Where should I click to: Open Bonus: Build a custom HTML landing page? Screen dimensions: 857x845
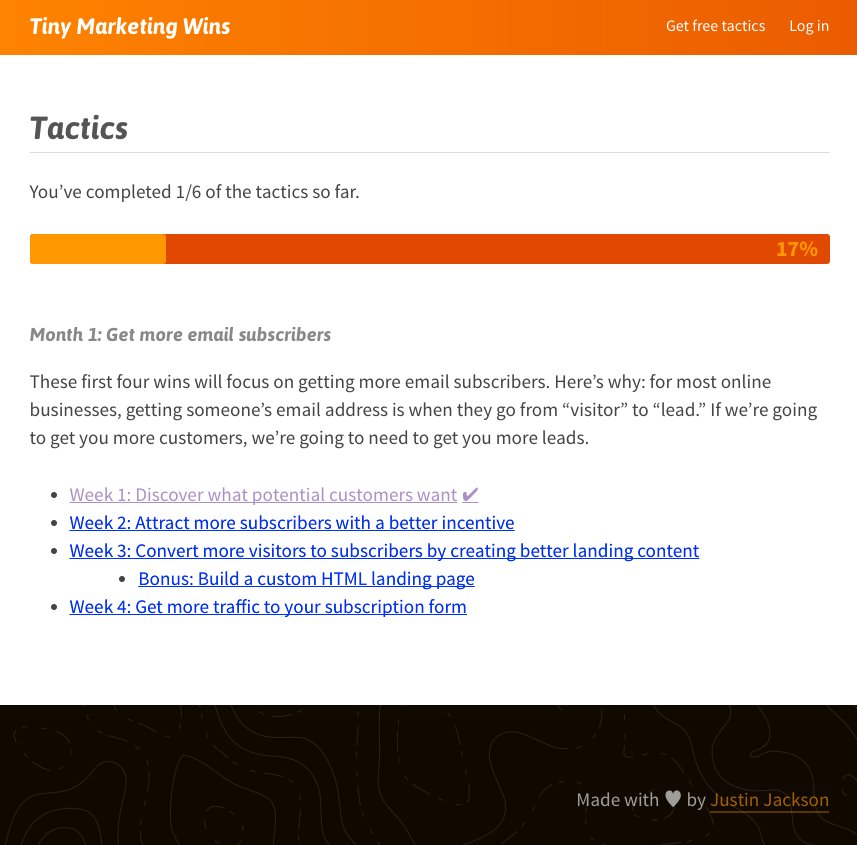[306, 579]
